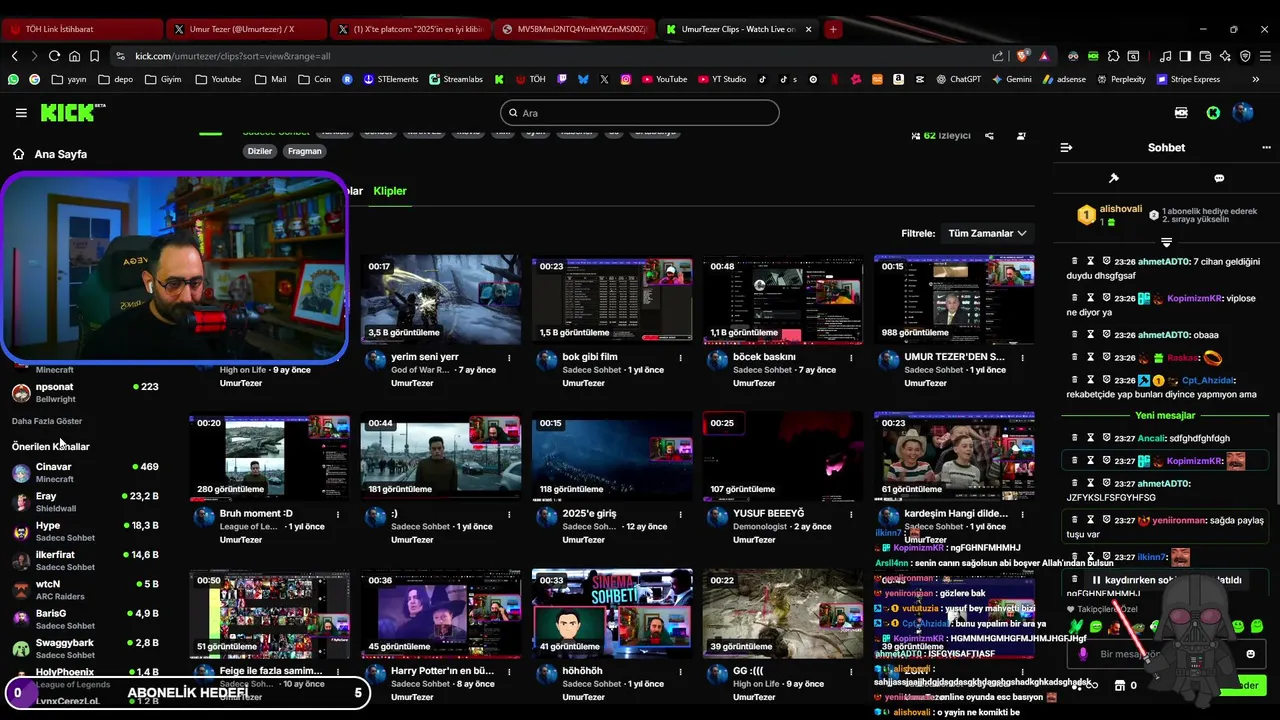Open Sohbet chat three-dot options
This screenshot has height=720, width=1280.
[1266, 147]
